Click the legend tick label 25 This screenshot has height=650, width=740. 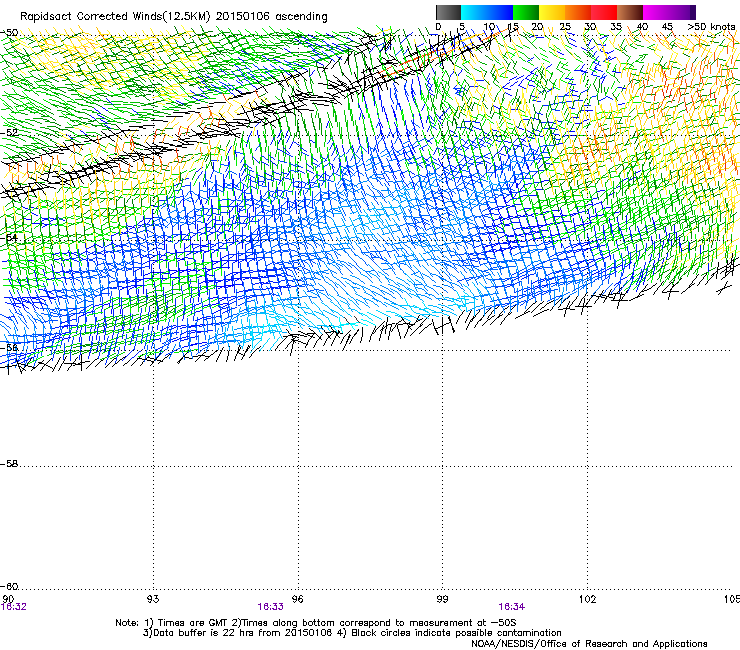pyautogui.click(x=565, y=27)
